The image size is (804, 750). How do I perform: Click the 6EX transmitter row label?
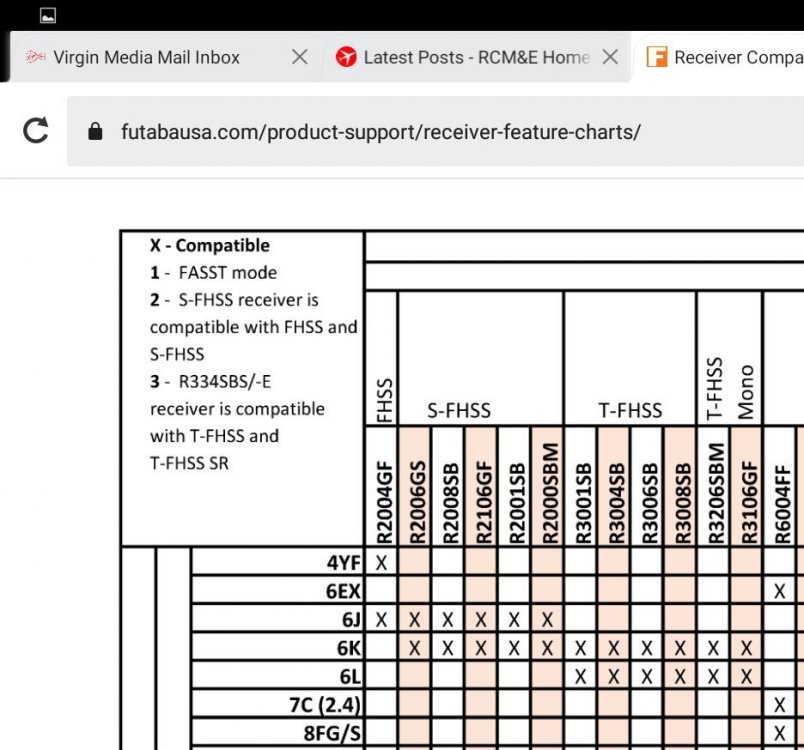[x=343, y=592]
